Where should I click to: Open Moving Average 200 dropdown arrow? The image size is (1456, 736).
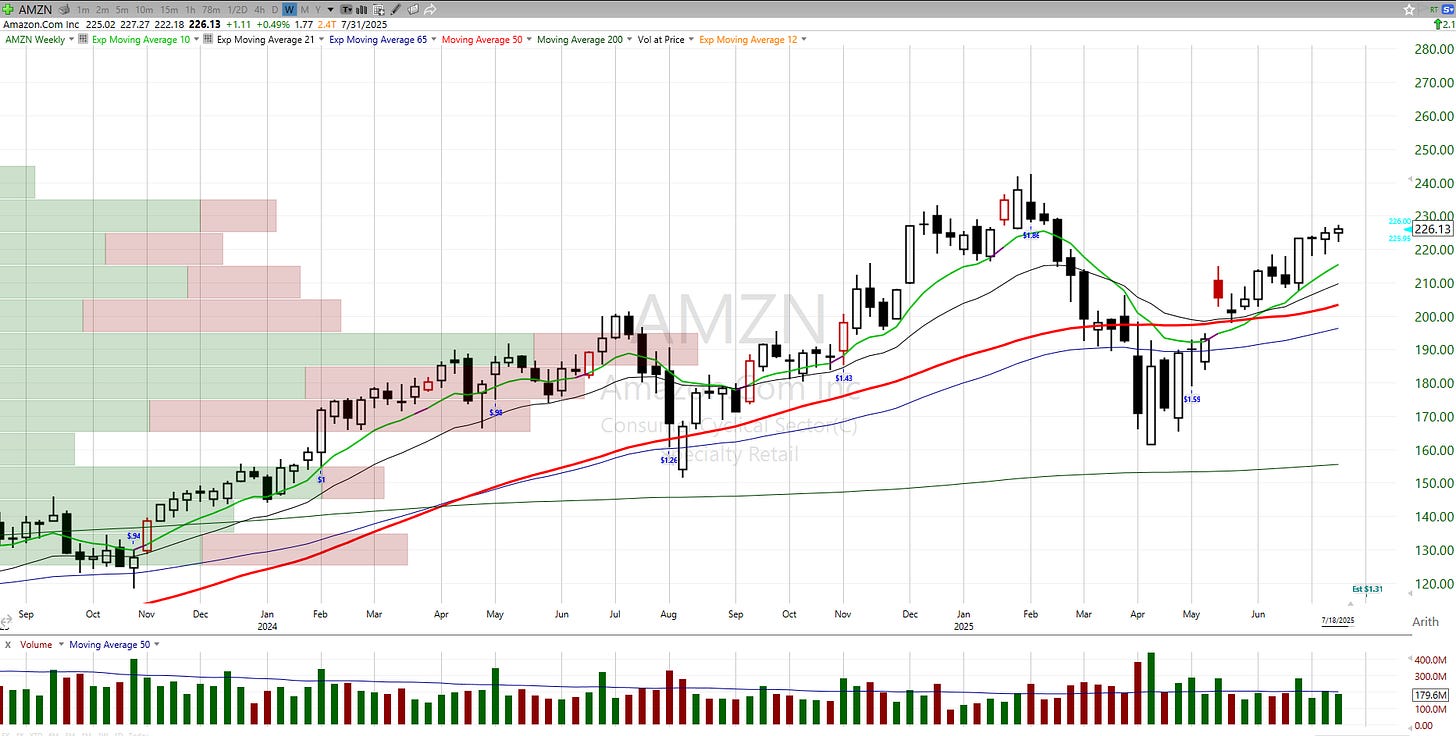(x=629, y=39)
